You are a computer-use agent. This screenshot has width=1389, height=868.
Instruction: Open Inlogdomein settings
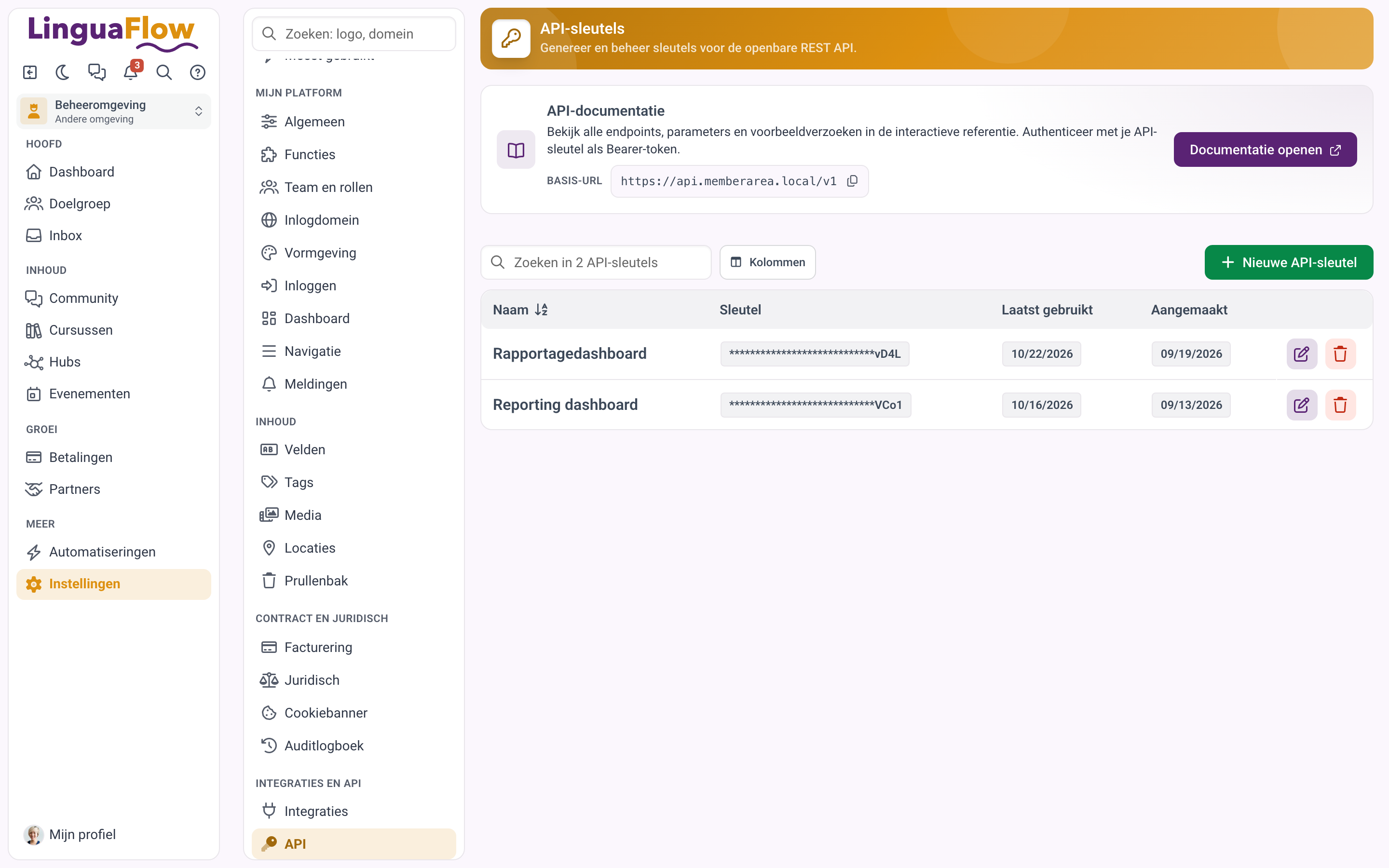click(x=354, y=220)
